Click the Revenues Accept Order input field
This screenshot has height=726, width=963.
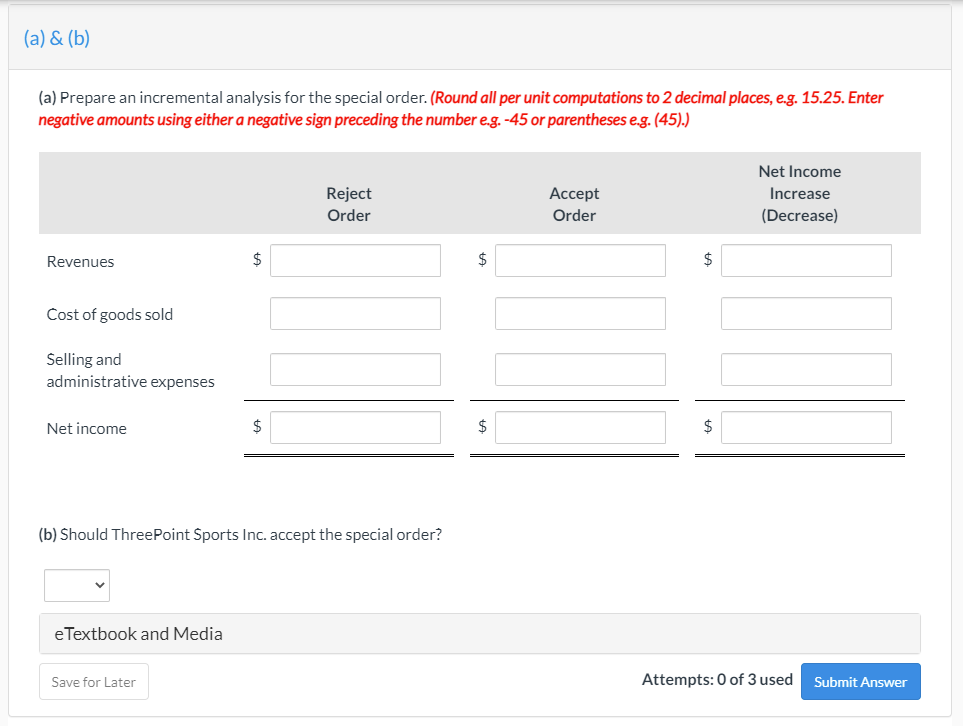pos(580,260)
